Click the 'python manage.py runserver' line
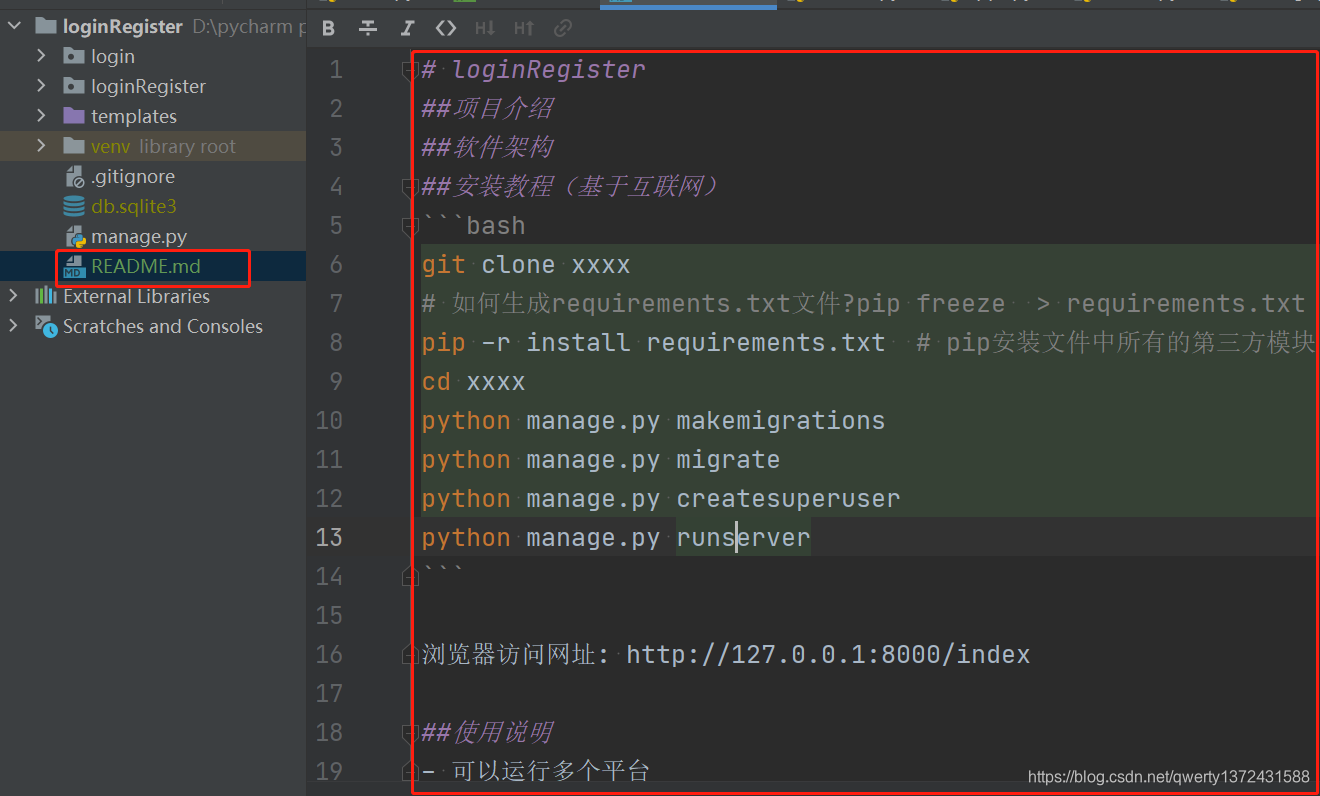1320x796 pixels. click(x=616, y=538)
